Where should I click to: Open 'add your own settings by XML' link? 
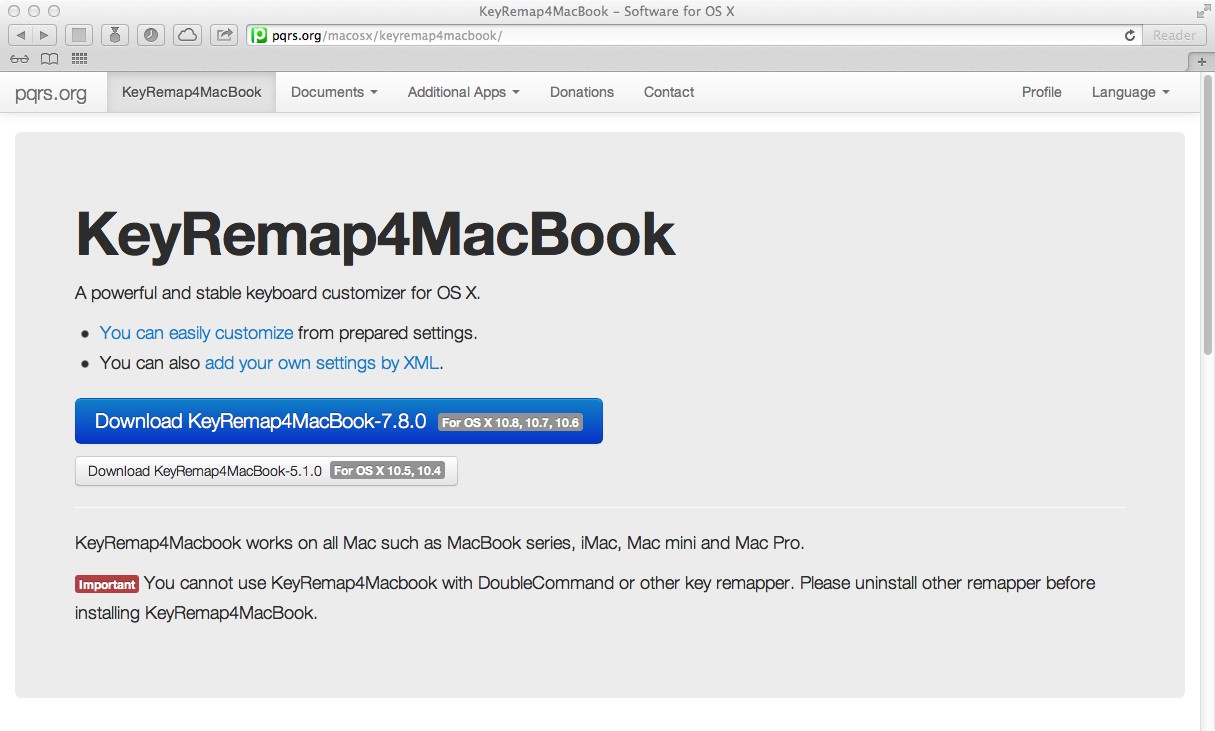coord(322,363)
